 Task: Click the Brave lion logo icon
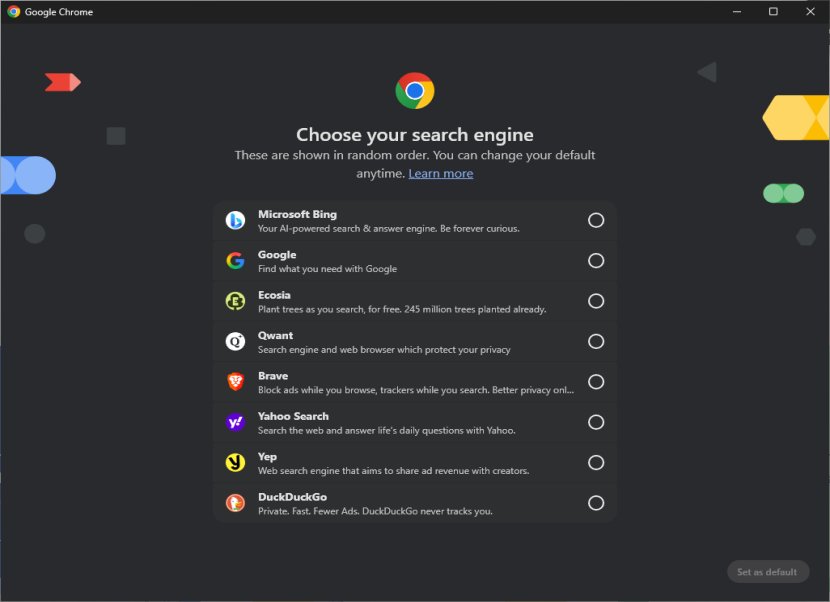[x=235, y=382]
